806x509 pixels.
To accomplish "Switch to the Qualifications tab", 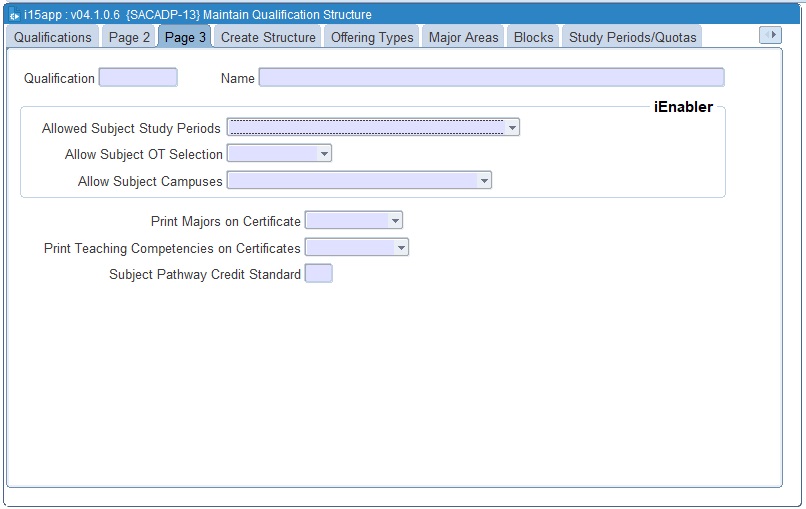I will 53,37.
